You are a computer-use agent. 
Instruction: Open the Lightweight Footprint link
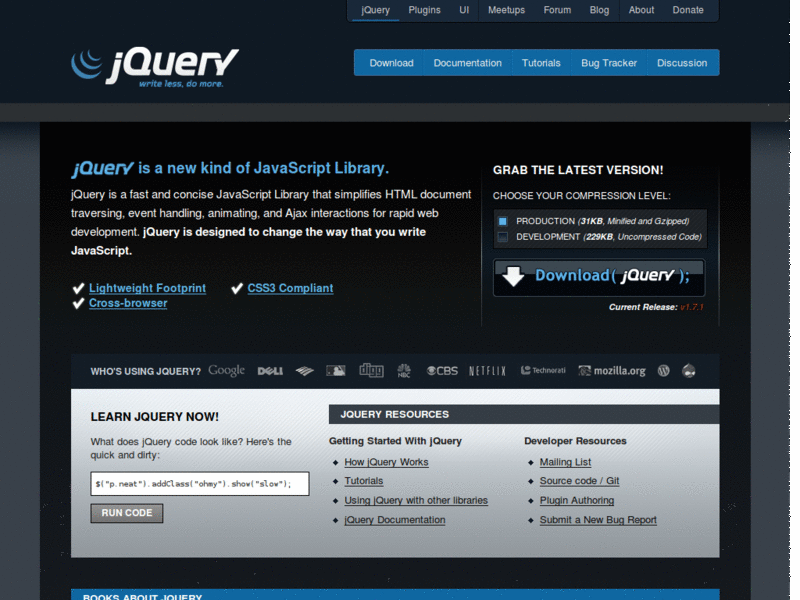147,288
